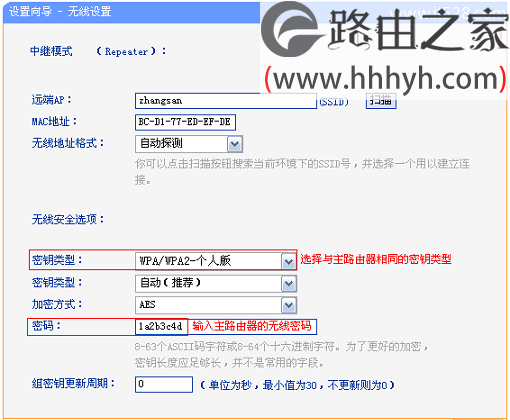Click the 密码 password field
The image size is (510, 420).
coord(161,327)
